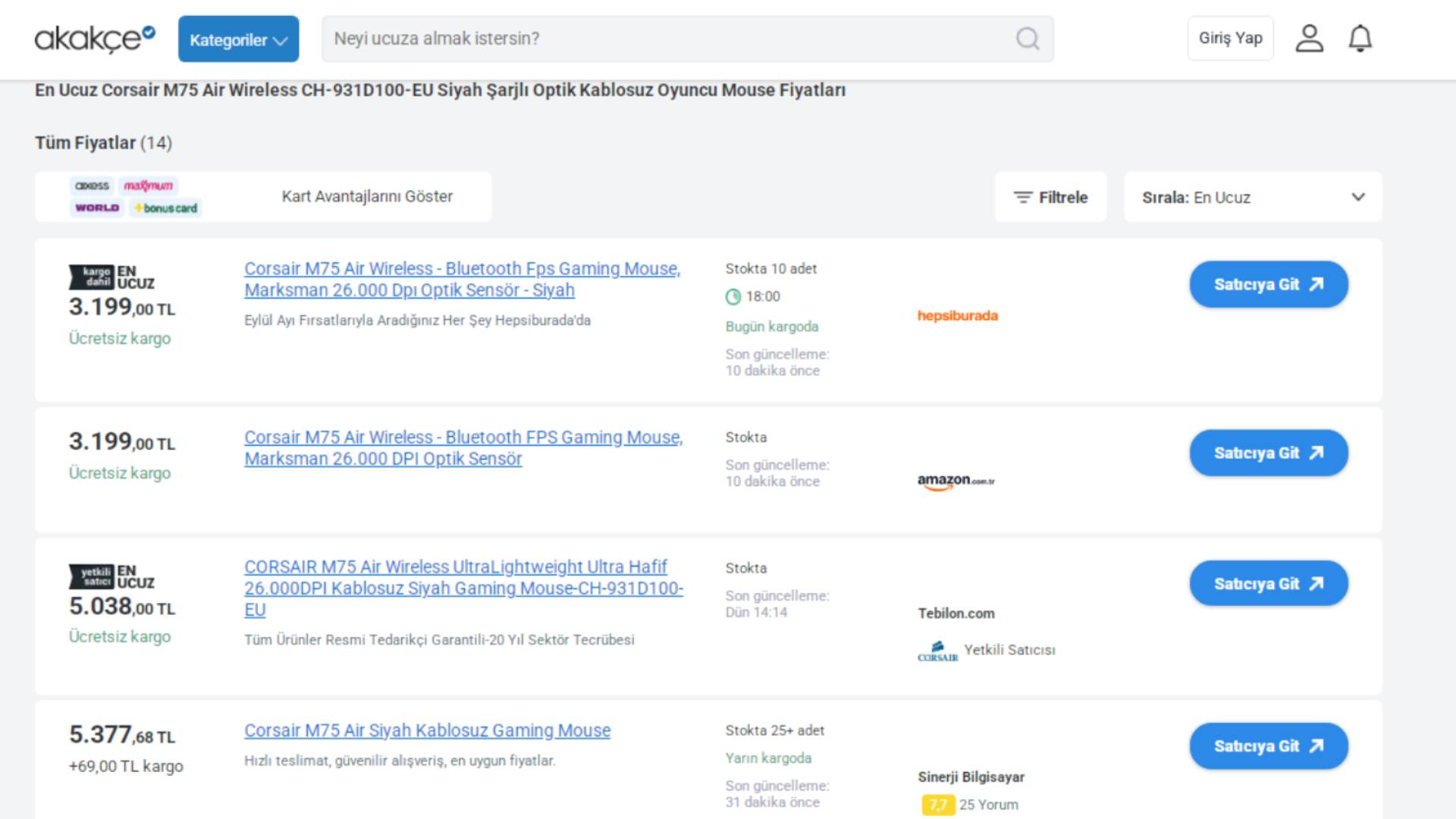Image resolution: width=1456 pixels, height=819 pixels.
Task: Click the amazon.com.tr seller logo
Action: pyautogui.click(x=955, y=482)
